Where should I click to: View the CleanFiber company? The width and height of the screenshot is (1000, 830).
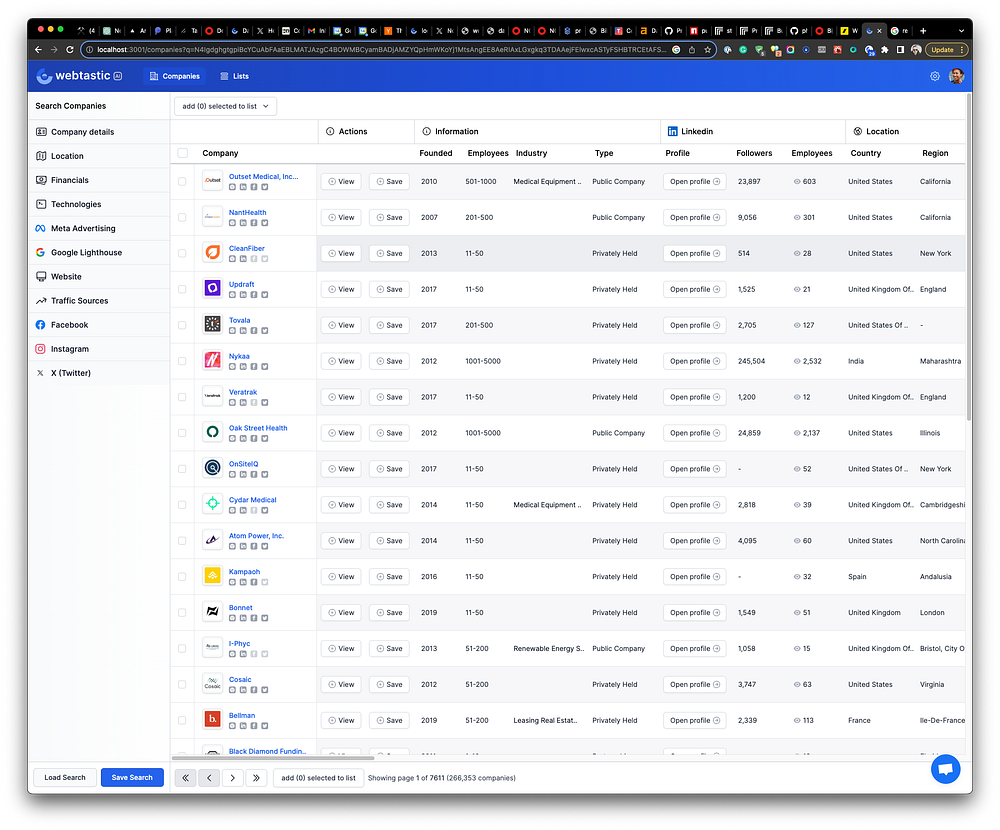pos(341,253)
